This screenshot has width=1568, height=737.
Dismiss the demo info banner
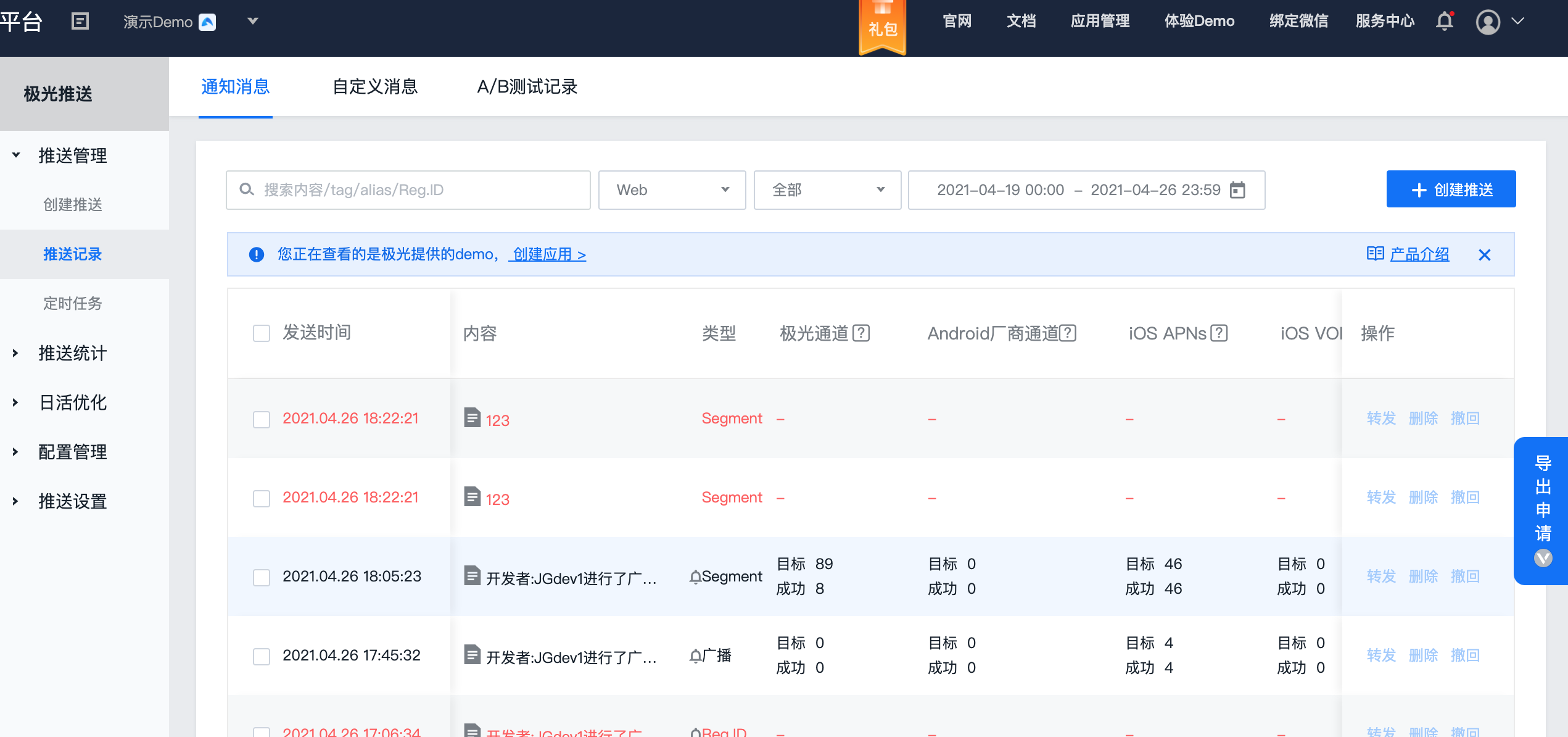1484,254
